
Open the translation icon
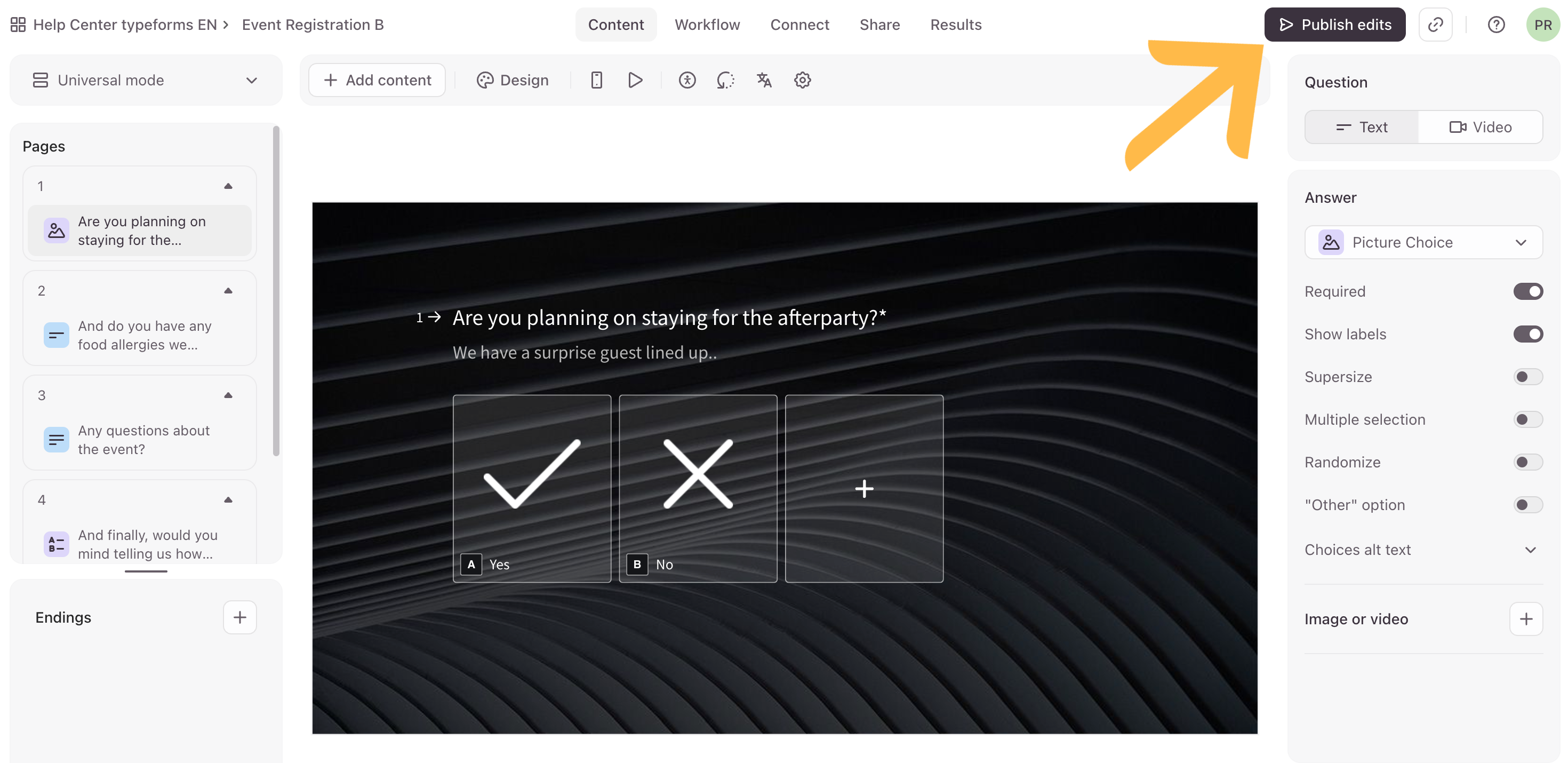point(764,80)
